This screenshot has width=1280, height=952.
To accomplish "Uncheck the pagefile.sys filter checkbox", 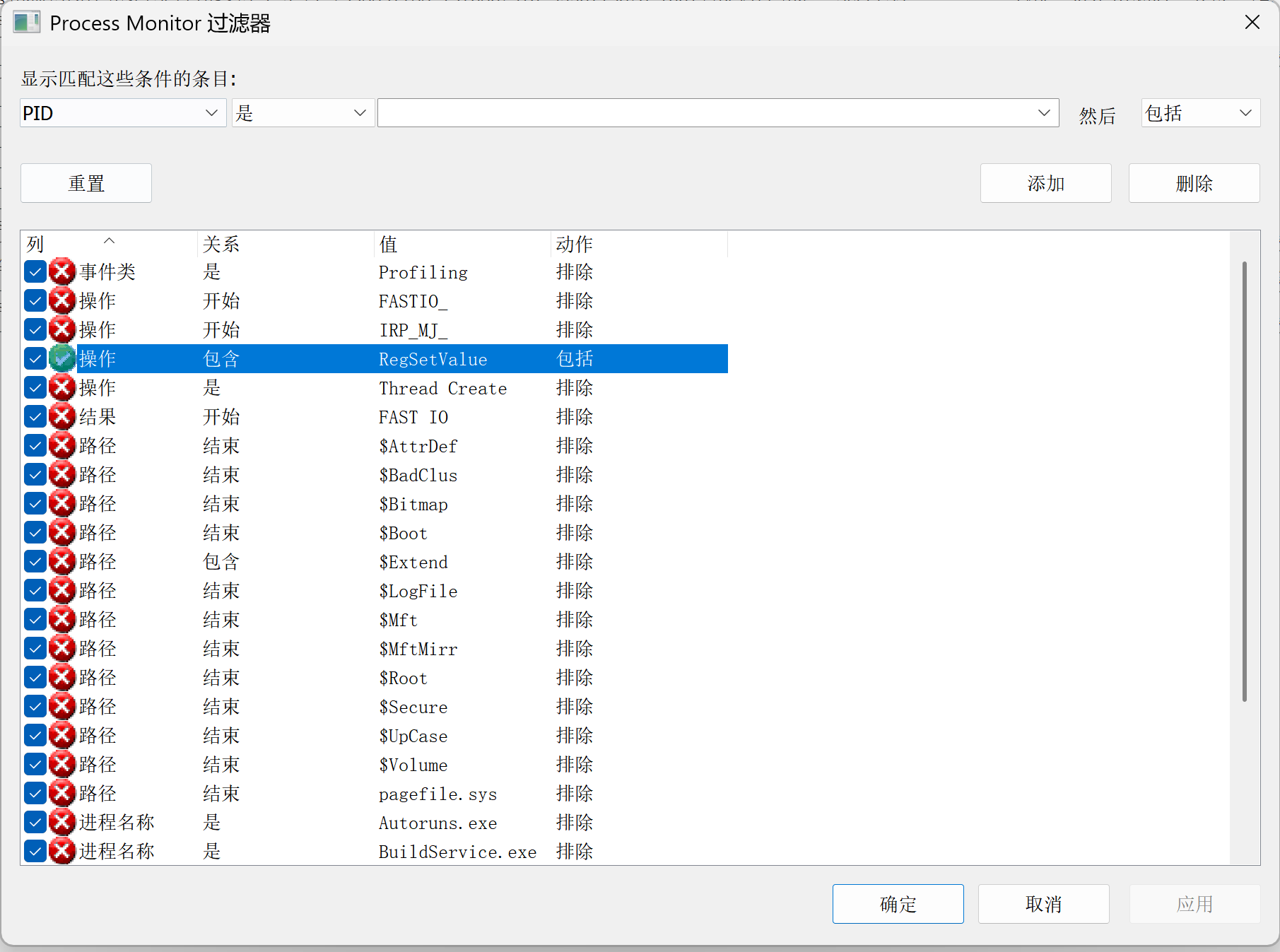I will 35,793.
